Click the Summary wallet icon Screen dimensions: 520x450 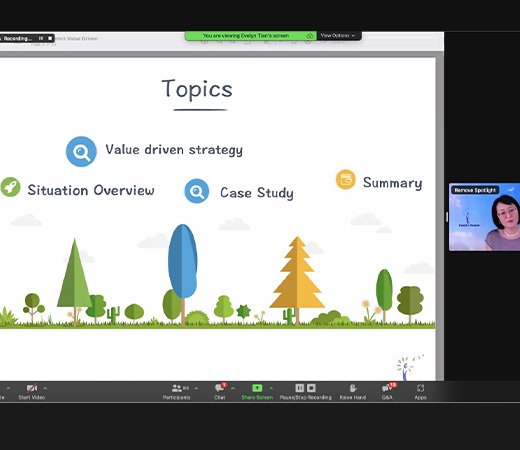click(346, 179)
